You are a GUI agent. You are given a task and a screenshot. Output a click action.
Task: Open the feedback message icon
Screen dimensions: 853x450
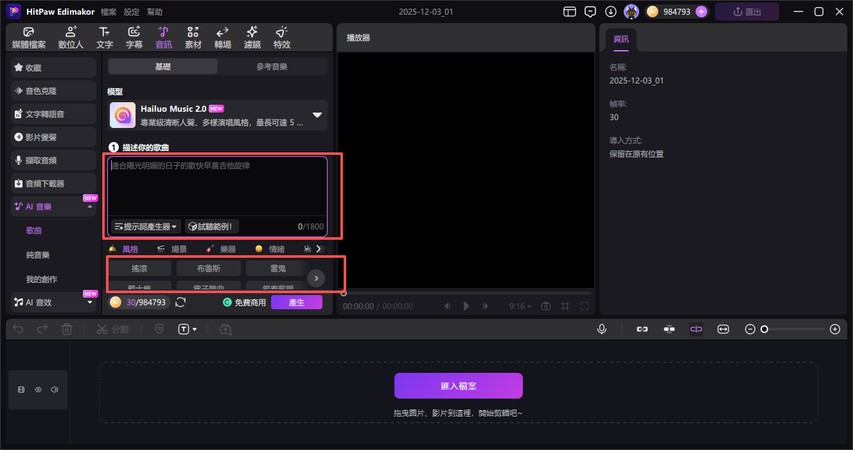(x=590, y=11)
